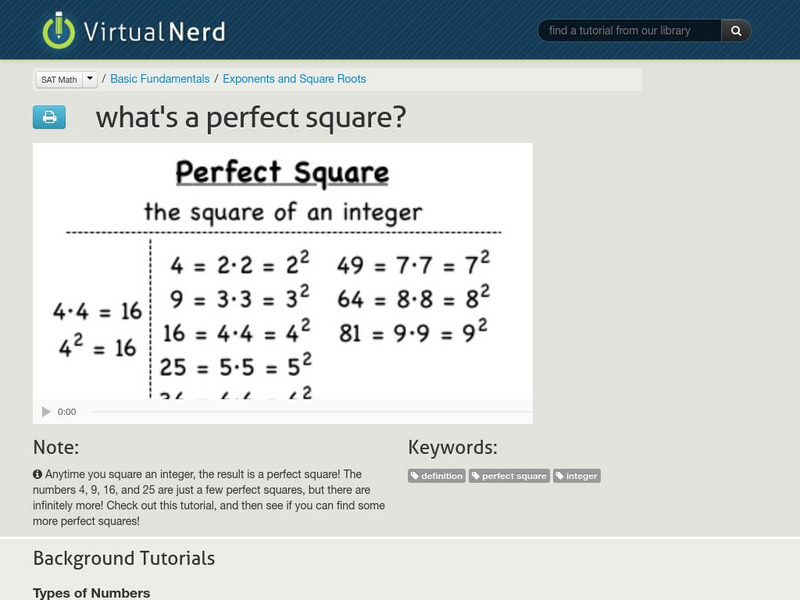Viewport: 800px width, 600px height.
Task: Select the definition keyword tag
Action: 437,476
